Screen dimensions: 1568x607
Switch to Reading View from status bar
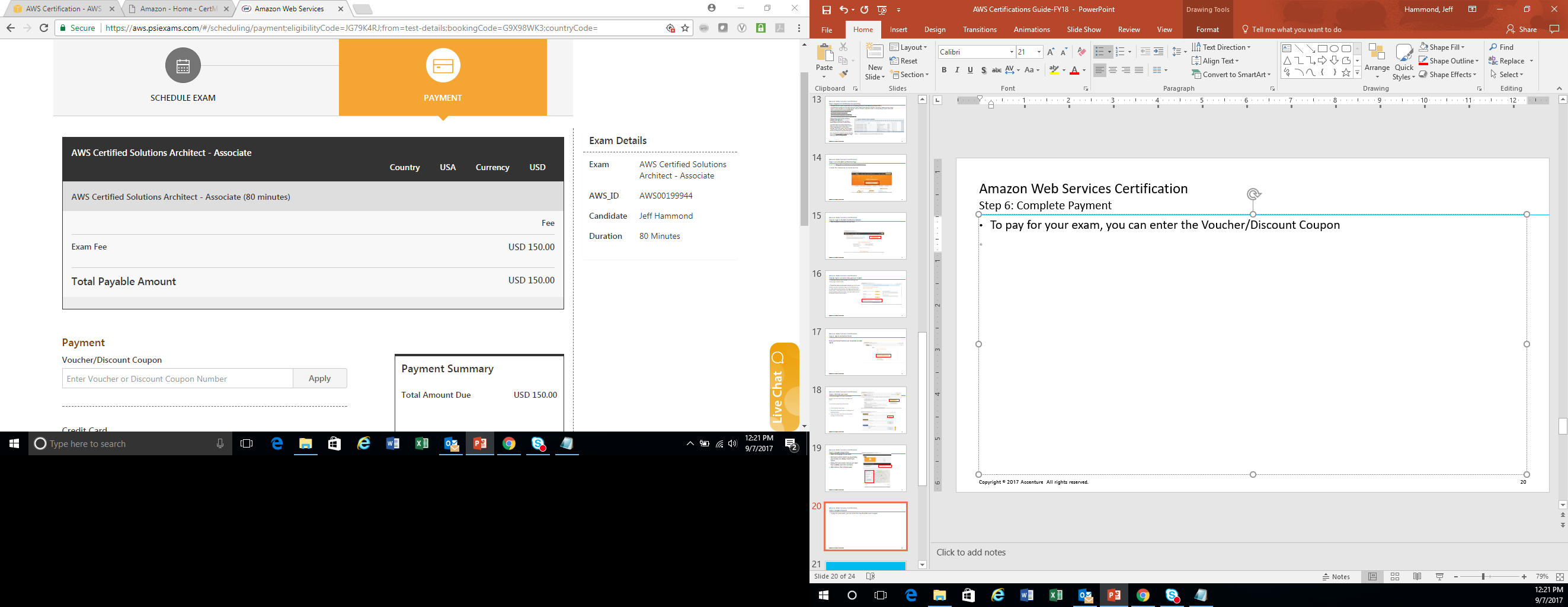pyautogui.click(x=1417, y=577)
